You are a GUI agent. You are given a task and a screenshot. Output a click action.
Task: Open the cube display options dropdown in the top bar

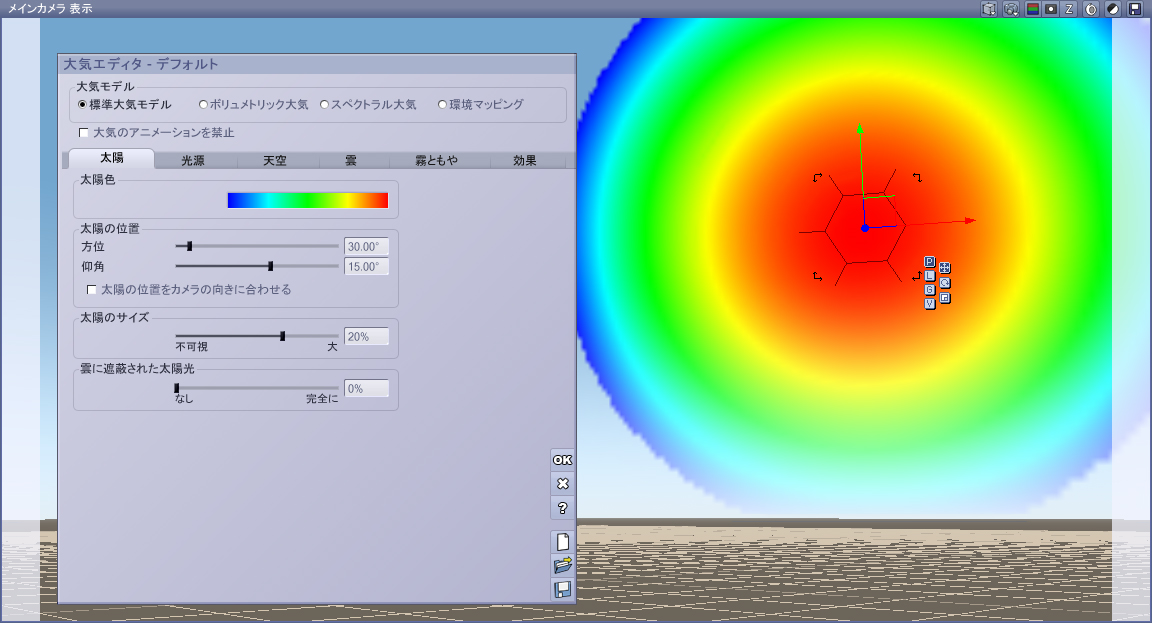[x=989, y=9]
